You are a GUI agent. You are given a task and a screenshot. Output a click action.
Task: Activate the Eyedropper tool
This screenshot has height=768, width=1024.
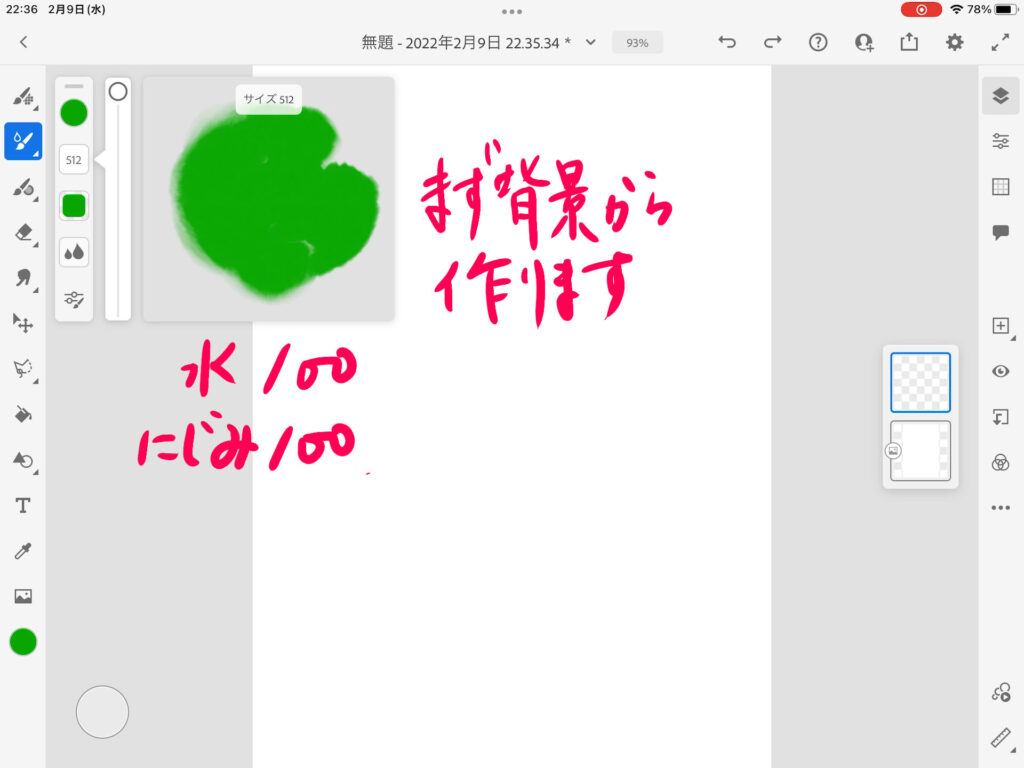22,551
